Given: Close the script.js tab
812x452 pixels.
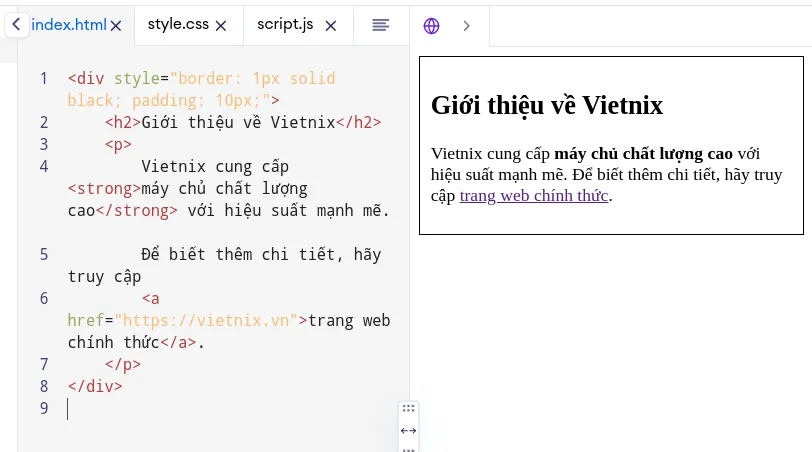Looking at the screenshot, I should tap(331, 25).
